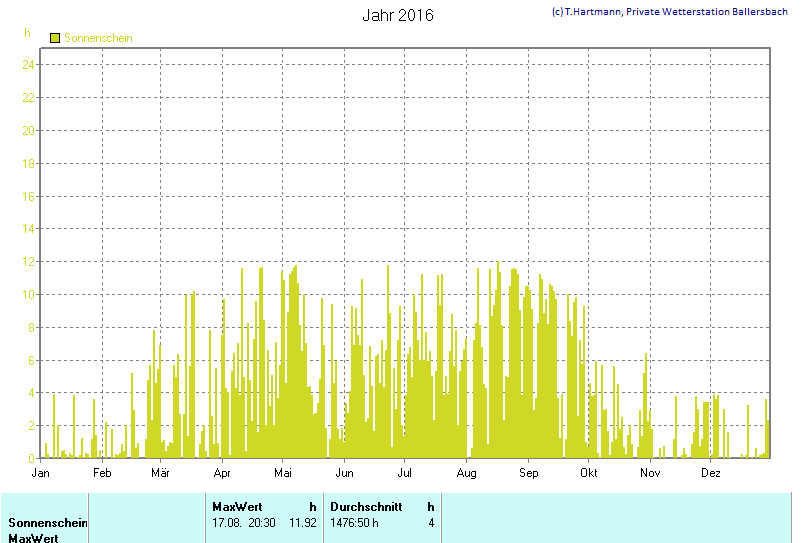This screenshot has width=802, height=543.
Task: Select the Mär month label on the axis
Action: point(160,472)
